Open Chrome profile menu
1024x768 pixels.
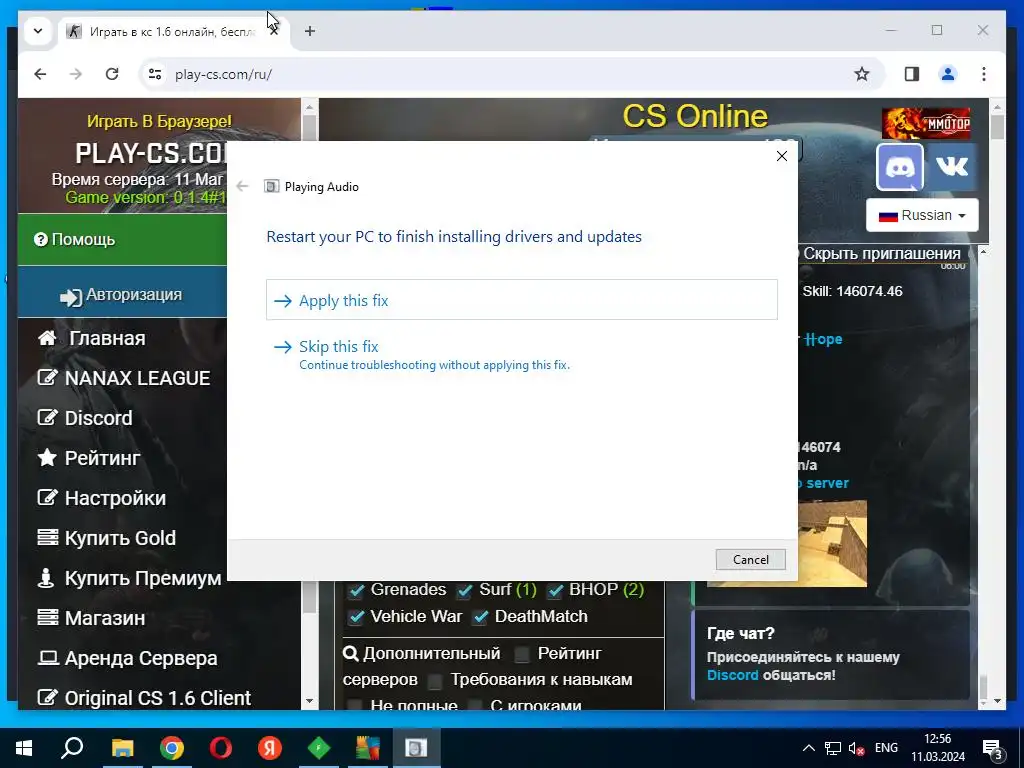pos(948,74)
